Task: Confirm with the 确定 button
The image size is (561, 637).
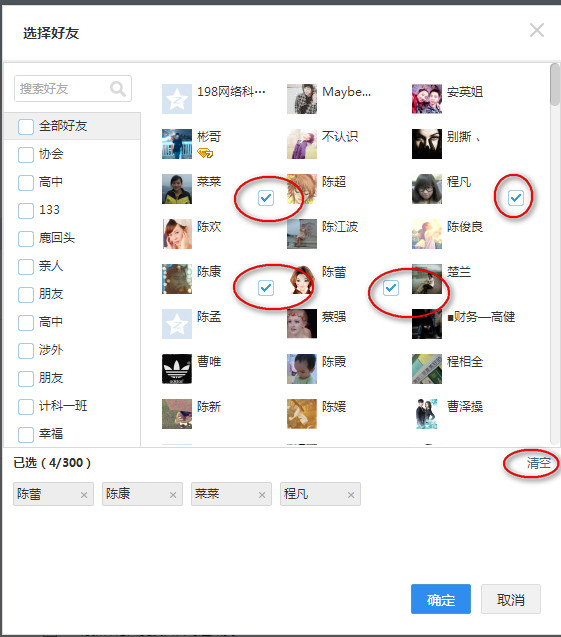Action: (441, 599)
